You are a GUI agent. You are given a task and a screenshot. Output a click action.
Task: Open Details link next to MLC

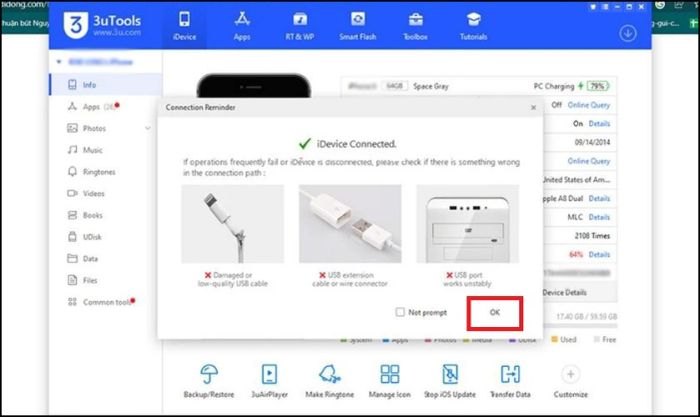pyautogui.click(x=599, y=217)
